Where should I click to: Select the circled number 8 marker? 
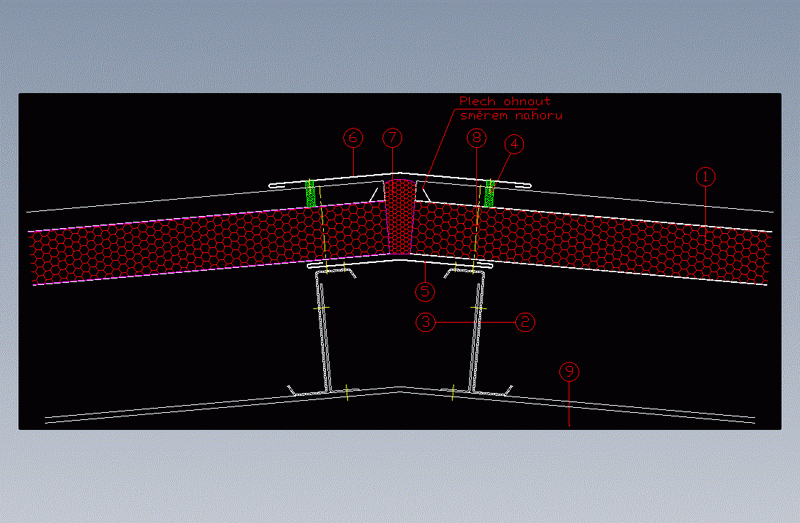pos(477,137)
